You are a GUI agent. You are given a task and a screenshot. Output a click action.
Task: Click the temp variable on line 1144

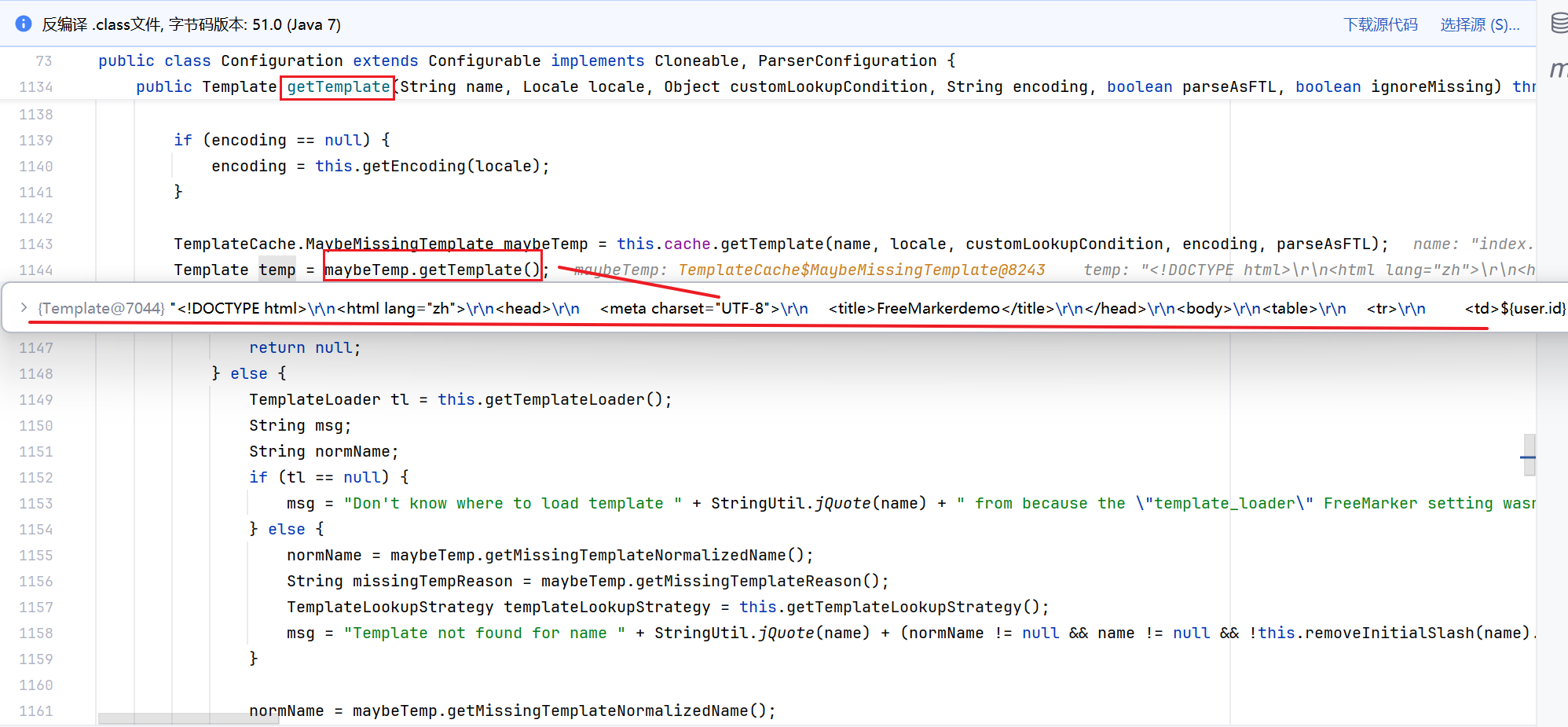pos(277,270)
